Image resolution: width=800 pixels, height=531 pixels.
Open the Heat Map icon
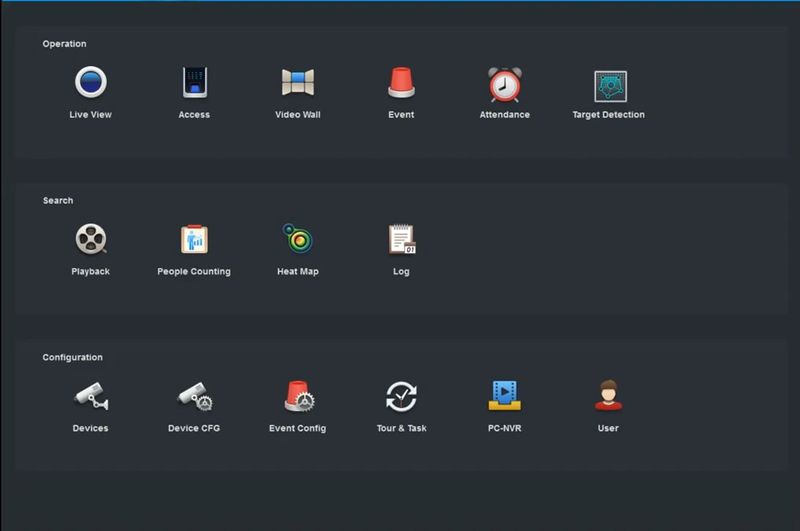coord(298,239)
